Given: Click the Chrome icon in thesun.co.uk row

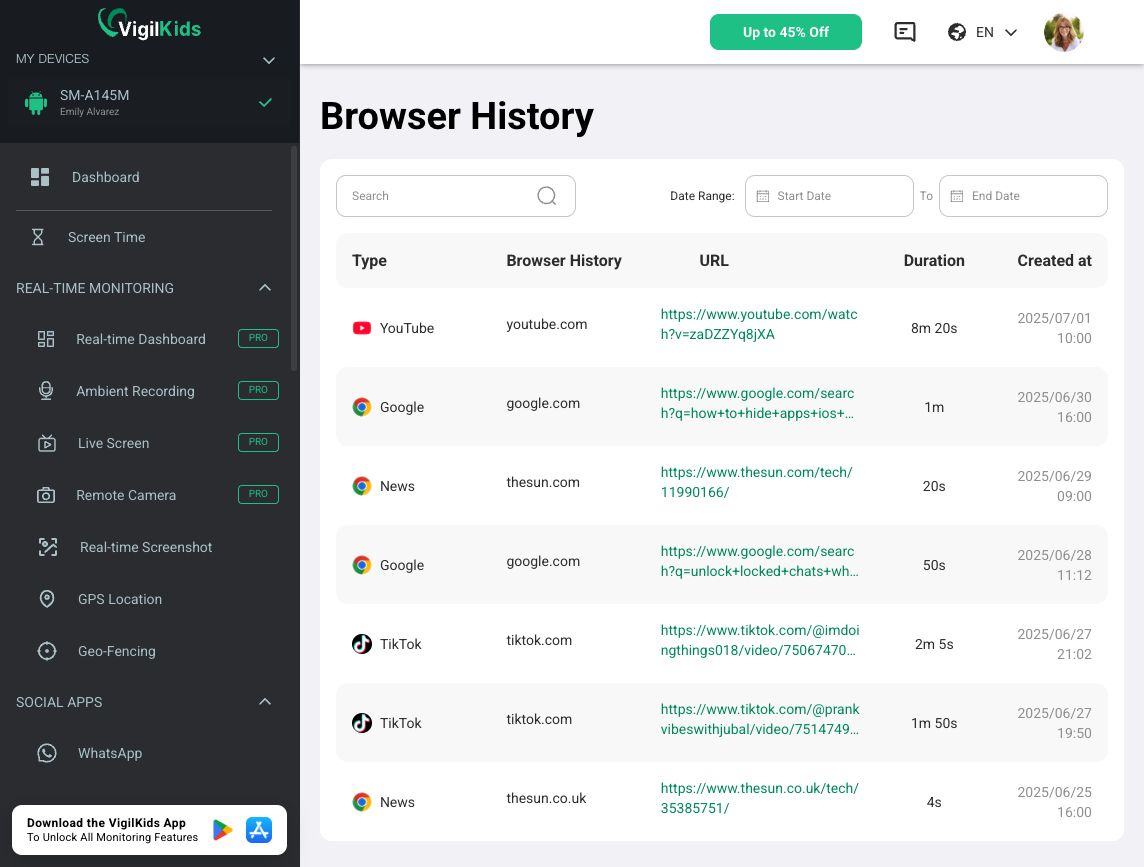Looking at the screenshot, I should 362,802.
